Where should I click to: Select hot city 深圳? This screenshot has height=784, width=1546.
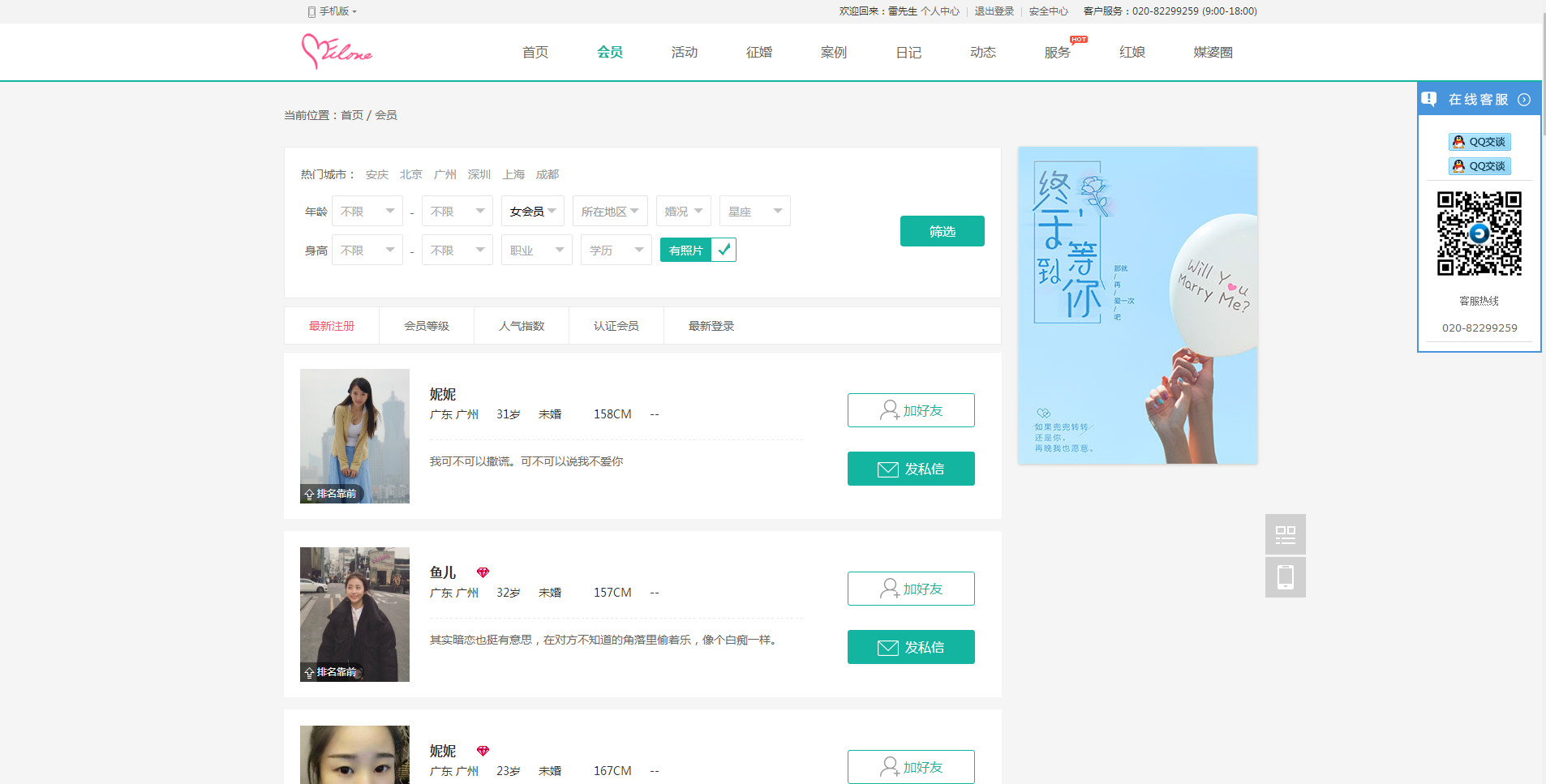pyautogui.click(x=479, y=174)
